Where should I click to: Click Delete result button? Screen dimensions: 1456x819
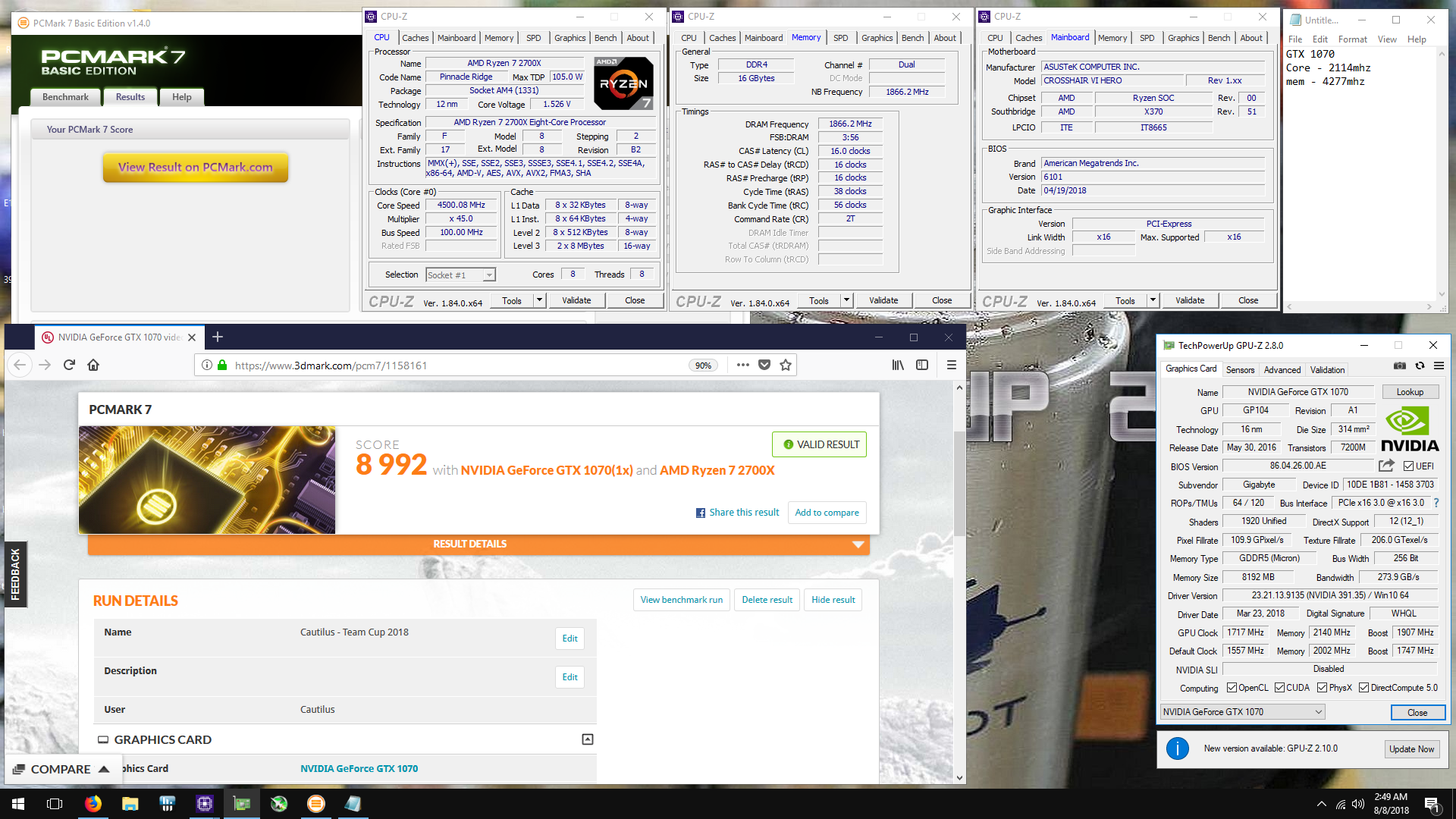[x=767, y=600]
